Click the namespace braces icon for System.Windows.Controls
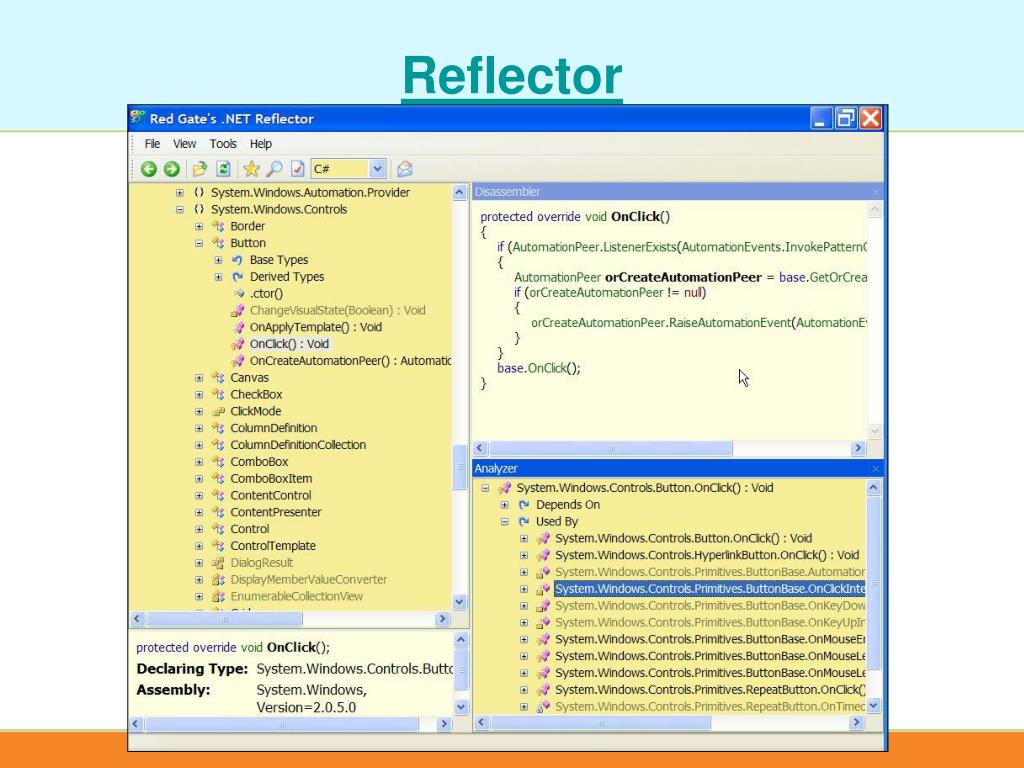The image size is (1024, 768). point(199,210)
